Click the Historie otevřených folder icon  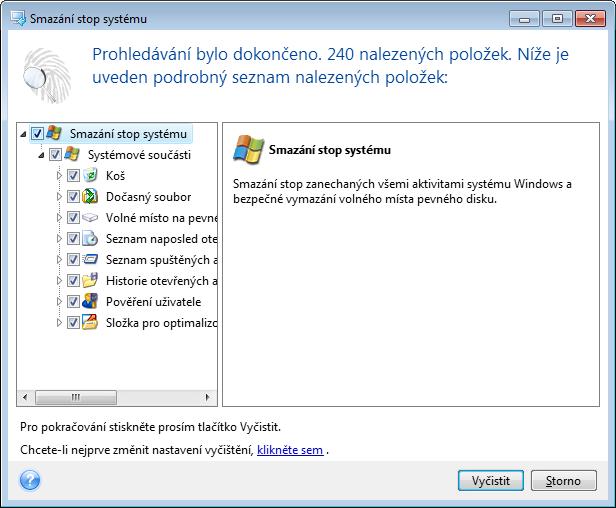point(90,280)
